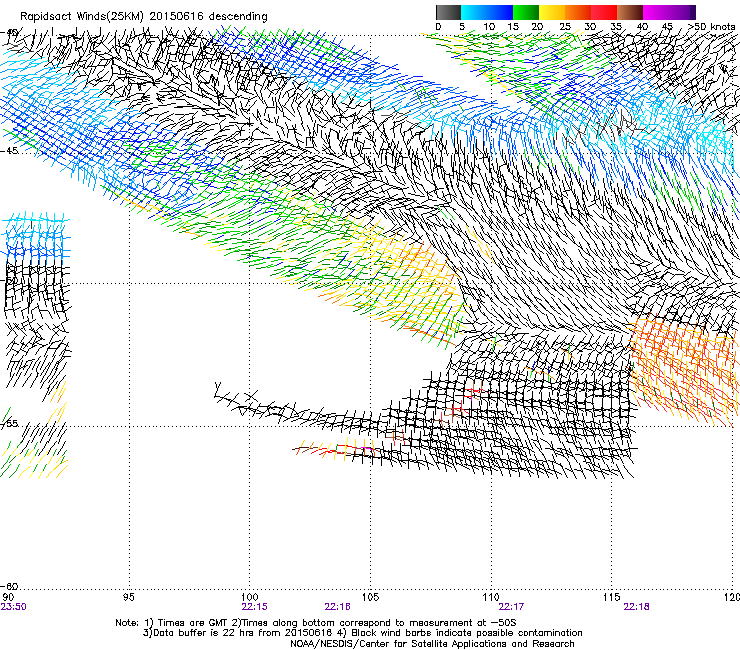The height and width of the screenshot is (650, 740).
Task: Click the longitude label 105
Action: coord(370,597)
